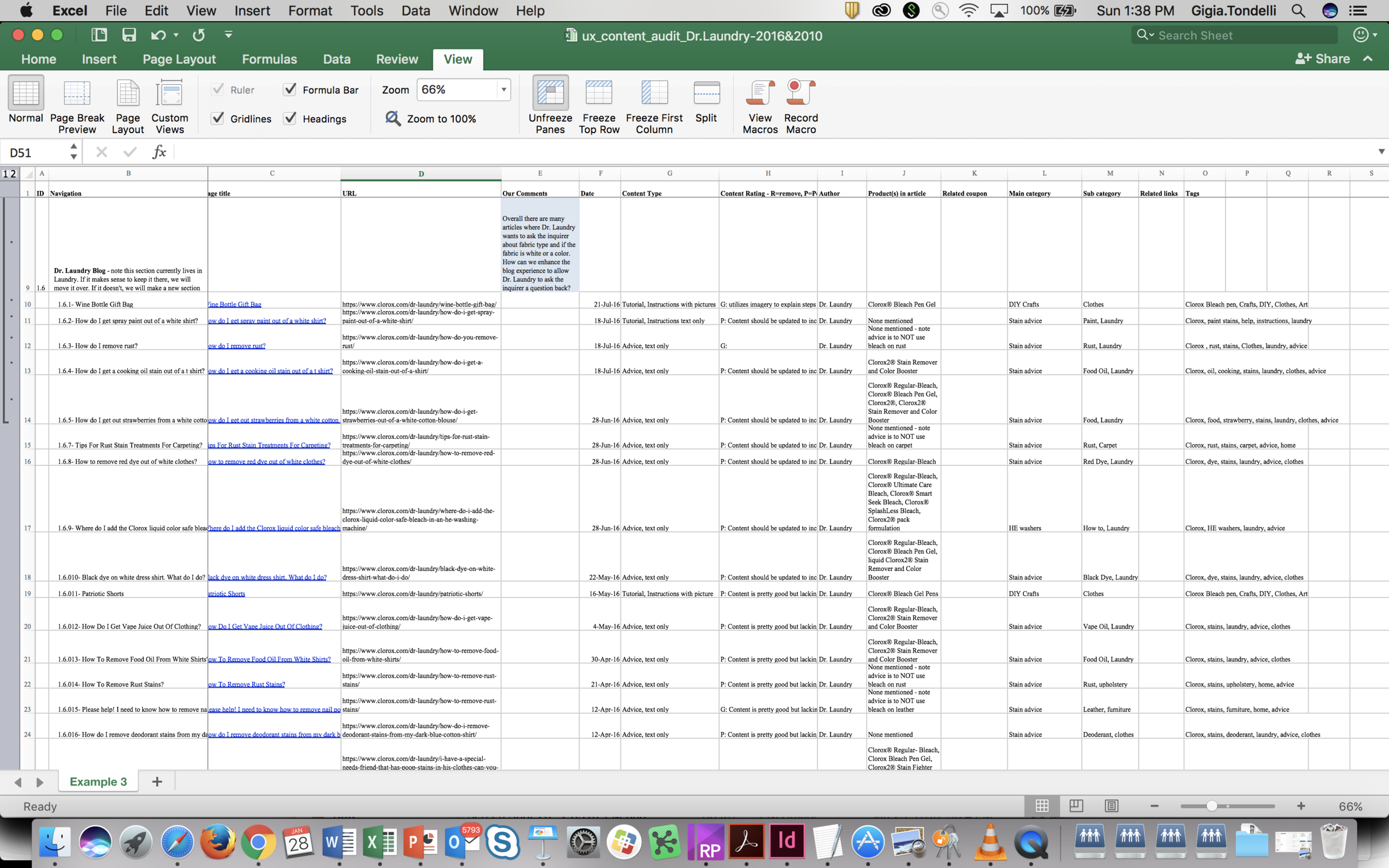Toggle Ruler checkbox
The image size is (1389, 868).
point(218,89)
